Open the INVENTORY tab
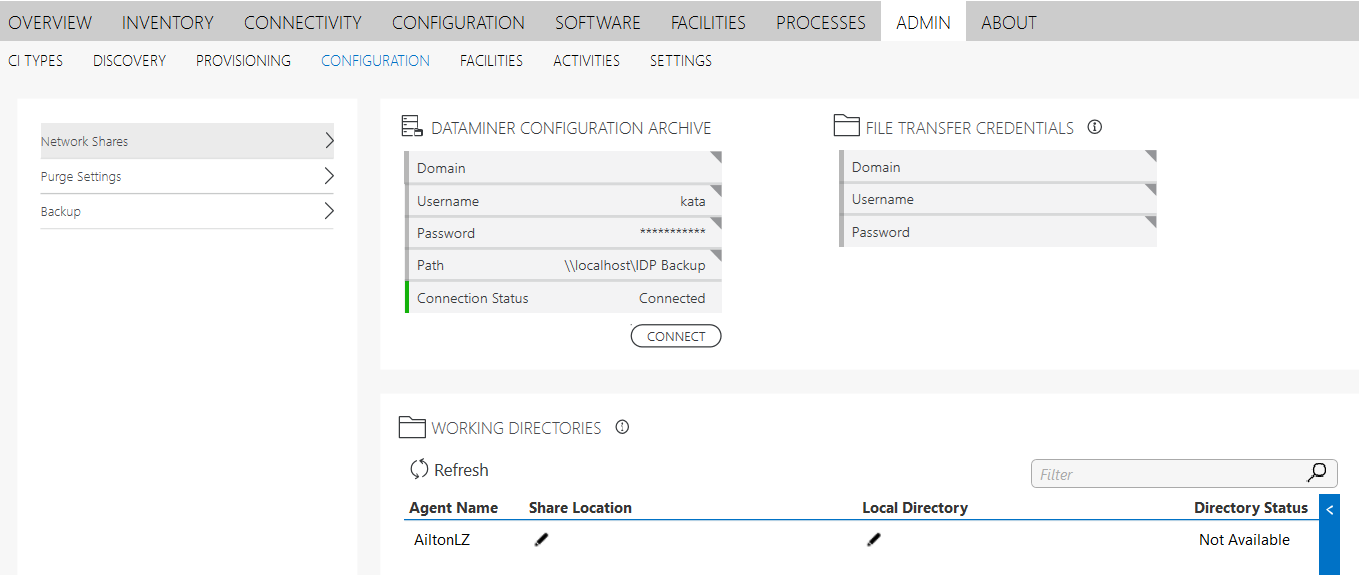 [168, 22]
